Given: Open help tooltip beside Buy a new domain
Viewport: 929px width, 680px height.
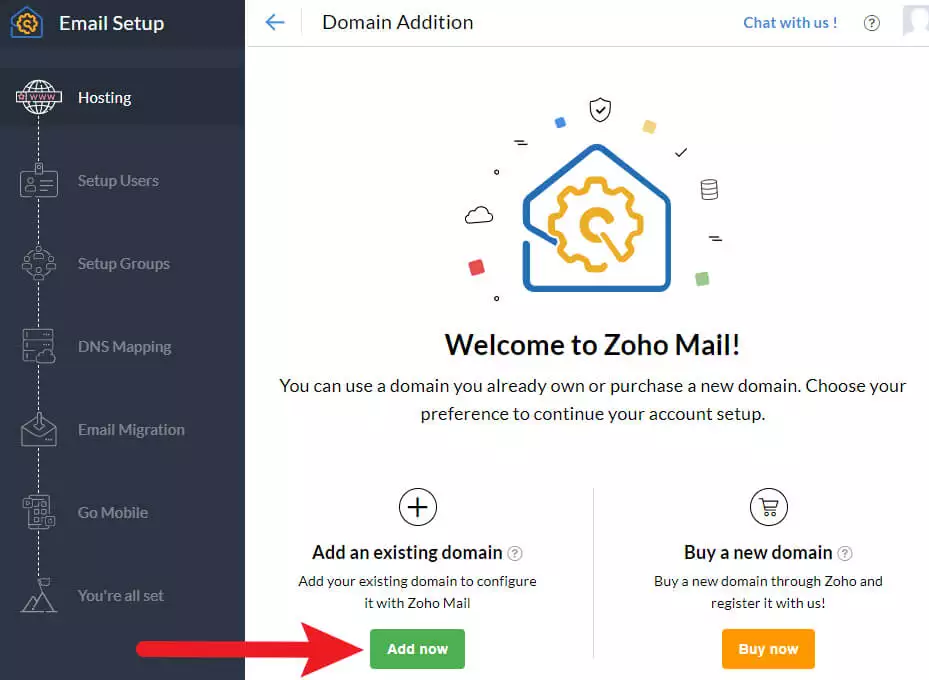Looking at the screenshot, I should (845, 553).
